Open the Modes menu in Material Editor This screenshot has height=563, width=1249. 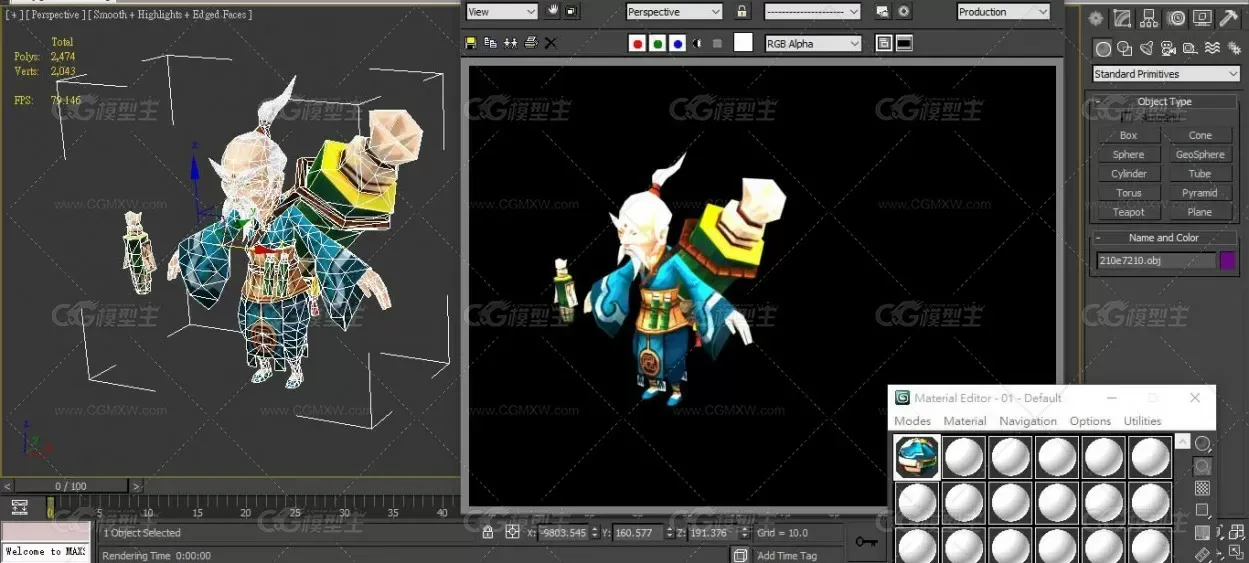(x=912, y=421)
